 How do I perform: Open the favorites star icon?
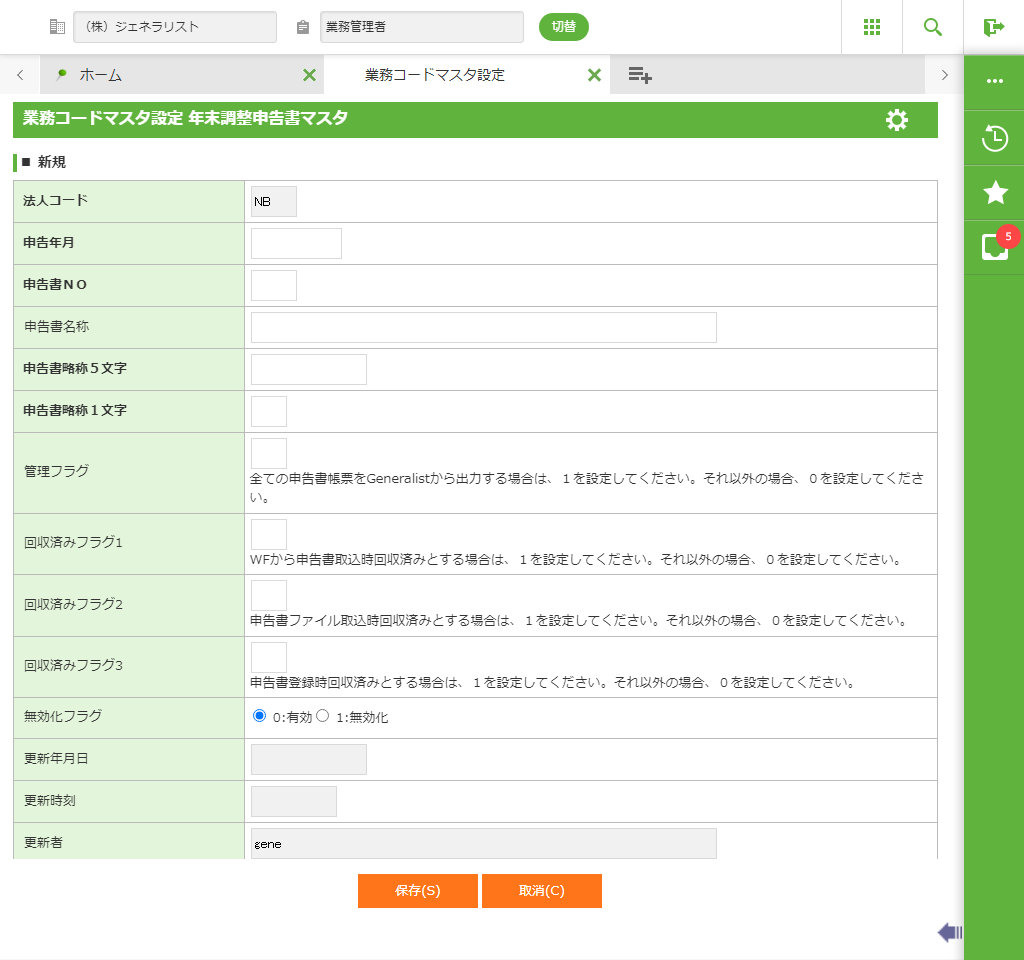(994, 193)
